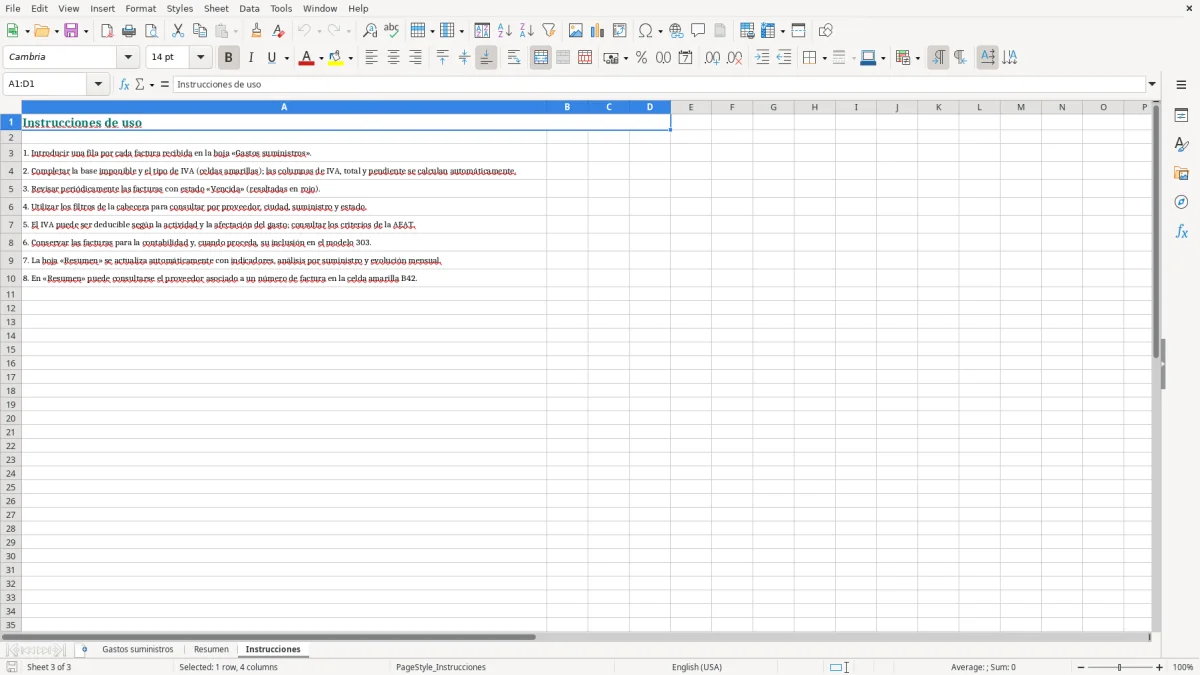Set left-to-right paragraph direction
Viewport: 1200px width, 675px height.
coord(938,58)
